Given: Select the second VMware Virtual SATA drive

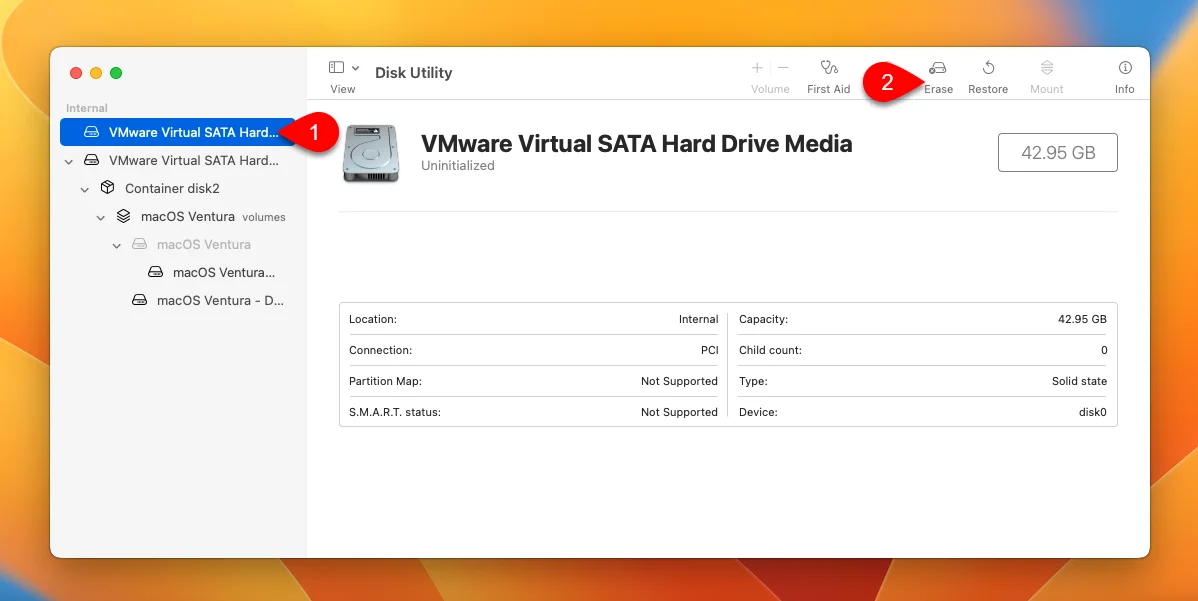Looking at the screenshot, I should coord(177,160).
